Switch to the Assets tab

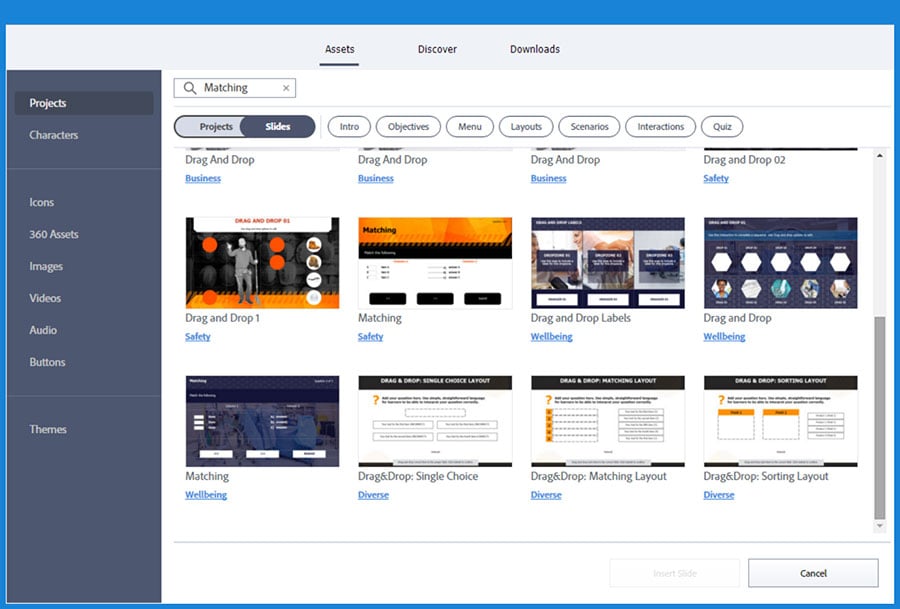pos(339,49)
